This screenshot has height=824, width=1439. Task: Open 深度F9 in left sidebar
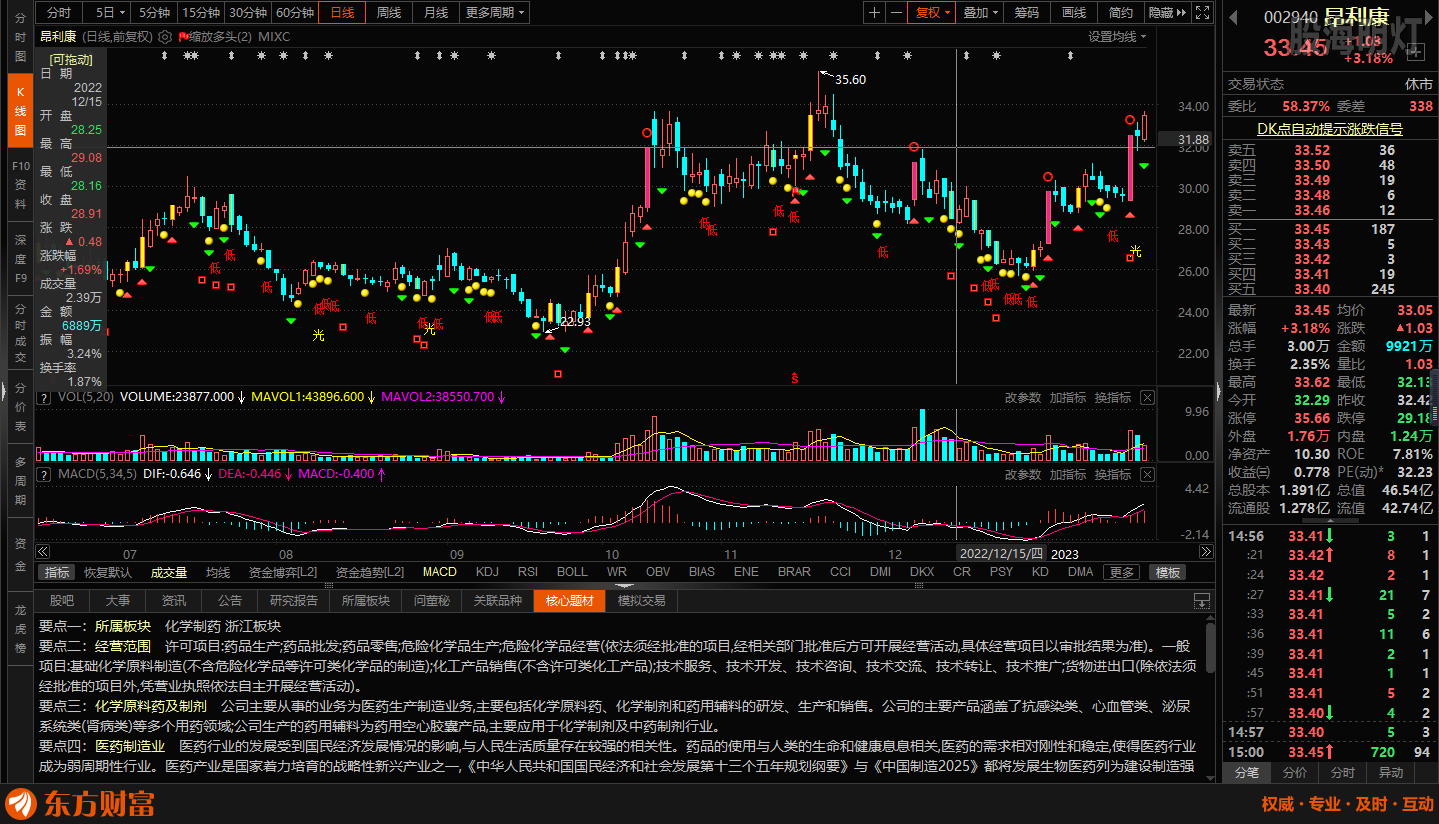[20, 259]
